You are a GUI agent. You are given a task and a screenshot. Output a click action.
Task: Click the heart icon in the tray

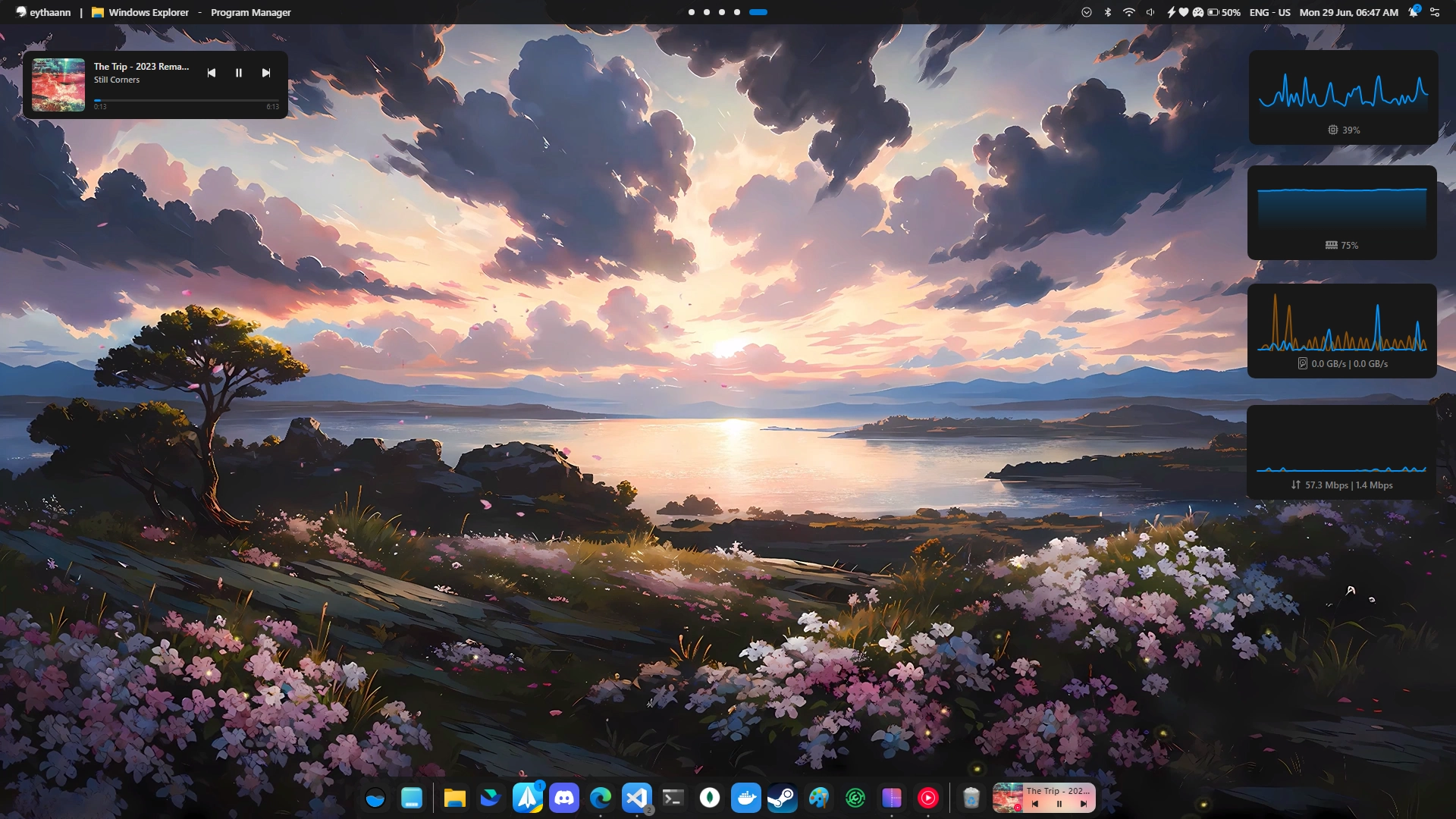(x=1184, y=12)
